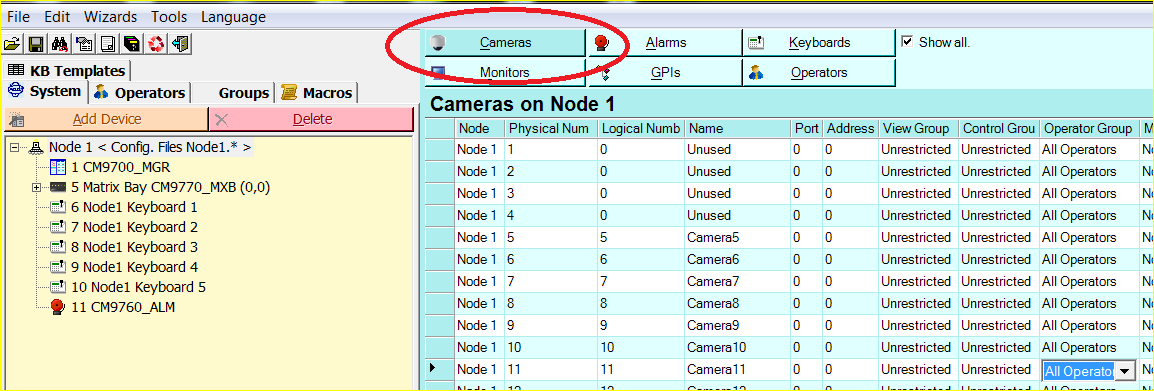Switch to the KB Templates tab

(67, 71)
